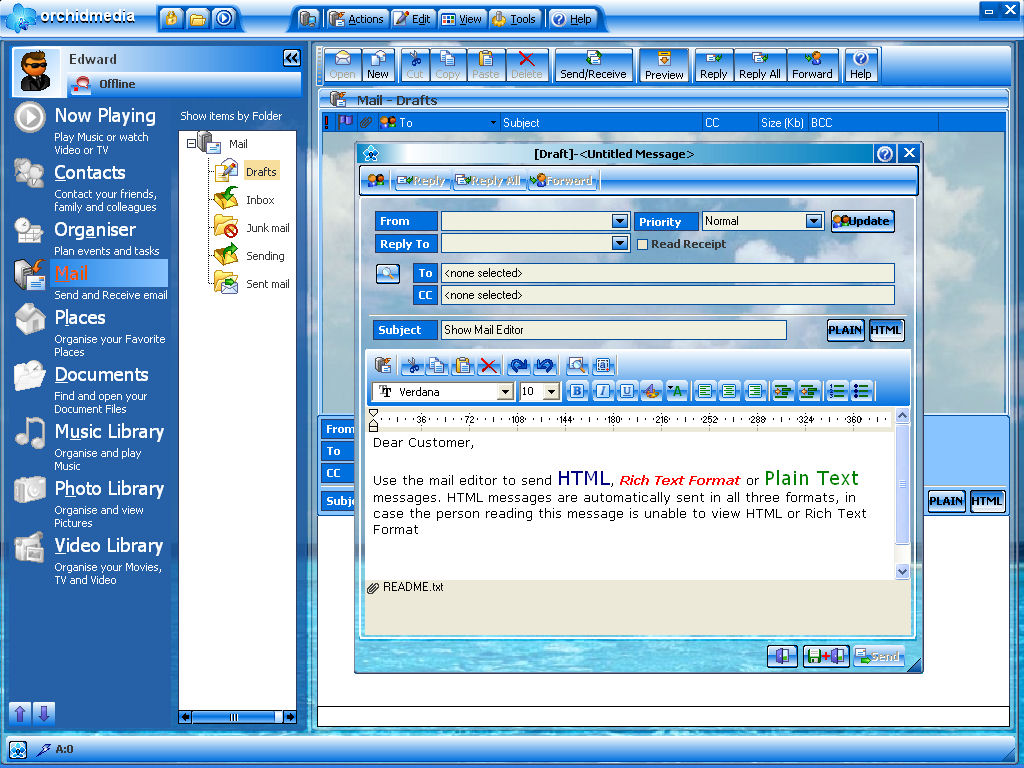Center align text in the mail editor
The height and width of the screenshot is (768, 1024).
click(729, 391)
